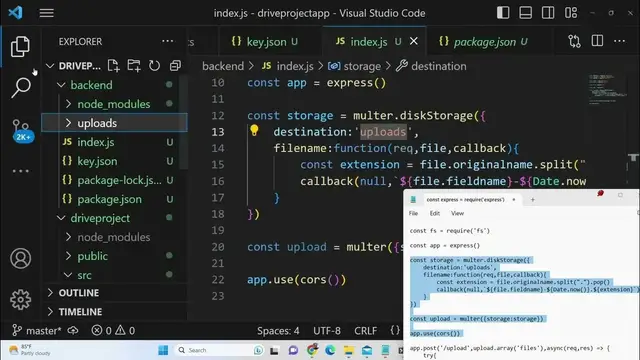This screenshot has width=640, height=360.
Task: Open the Explorer view in activity bar
Action: click(20, 46)
